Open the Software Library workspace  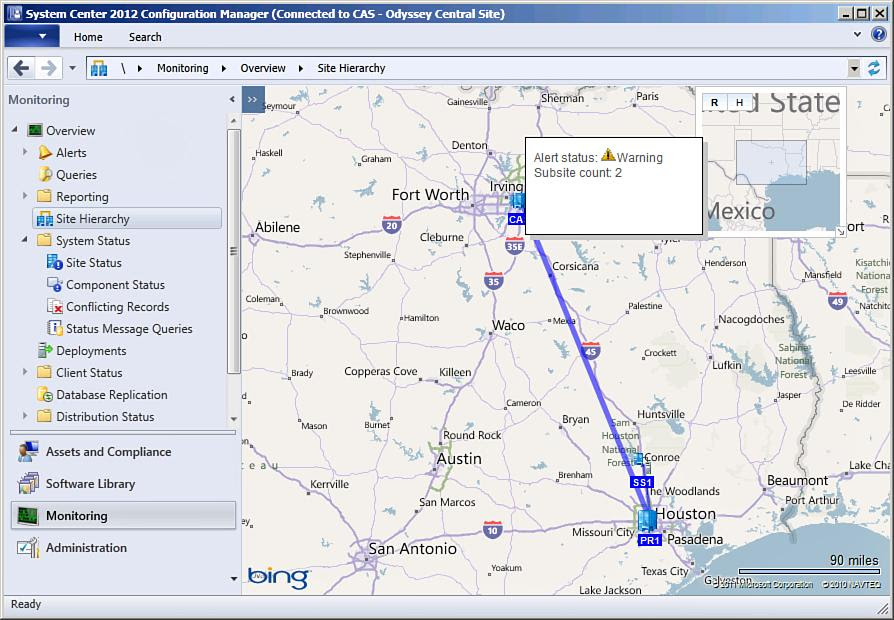click(123, 484)
